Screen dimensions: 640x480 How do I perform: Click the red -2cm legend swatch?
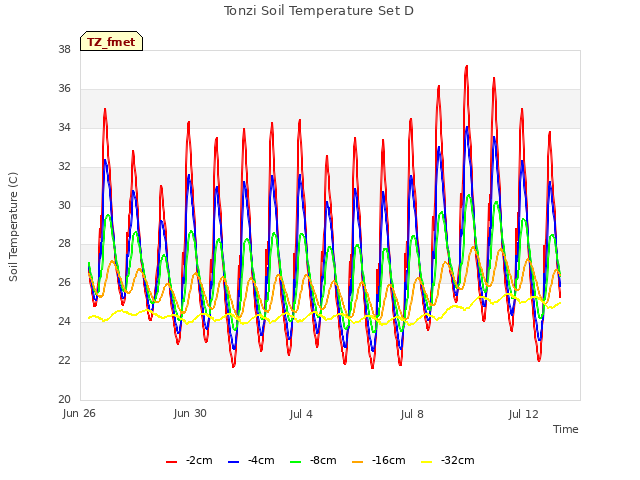tap(171, 462)
